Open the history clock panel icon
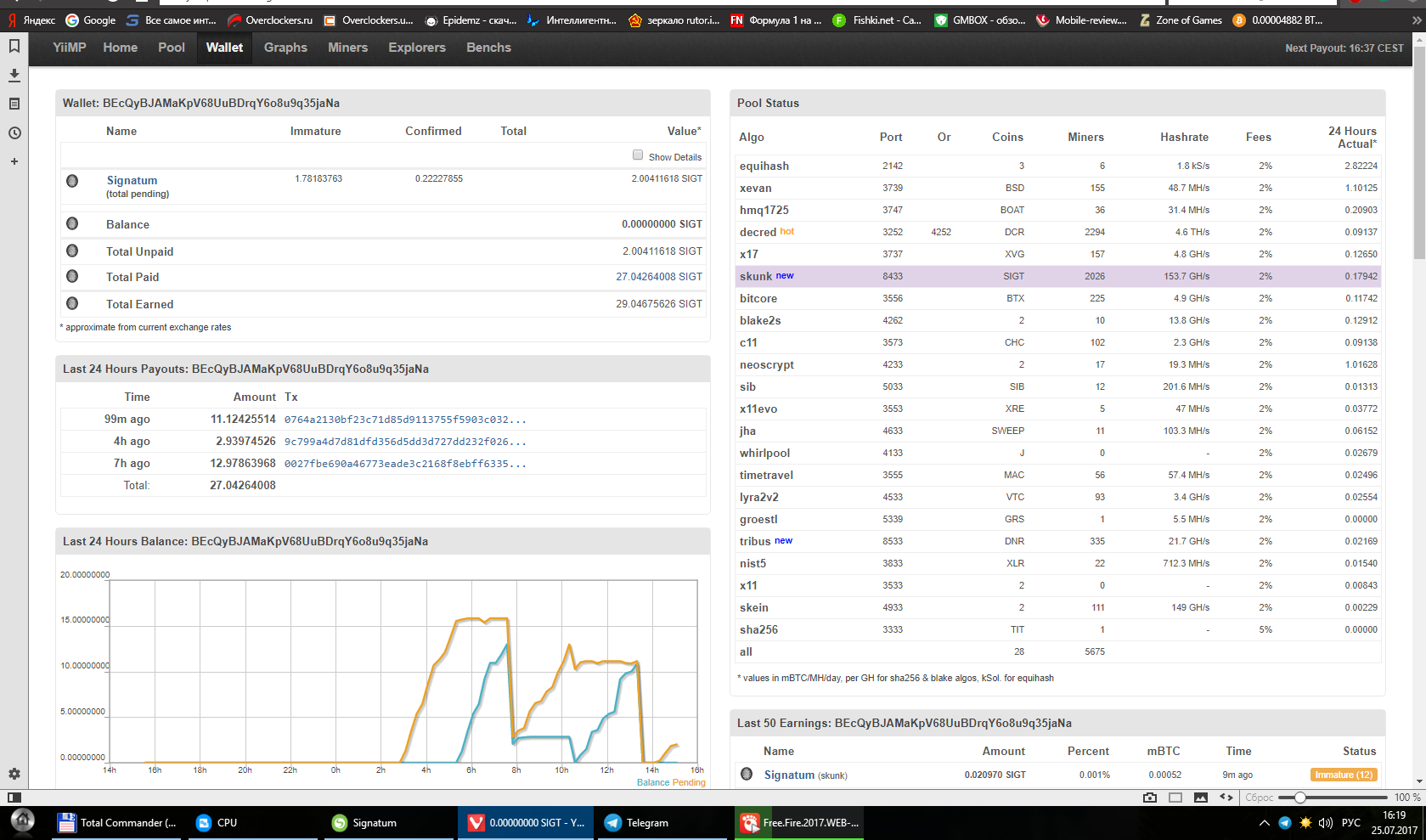1426x840 pixels. click(x=14, y=133)
